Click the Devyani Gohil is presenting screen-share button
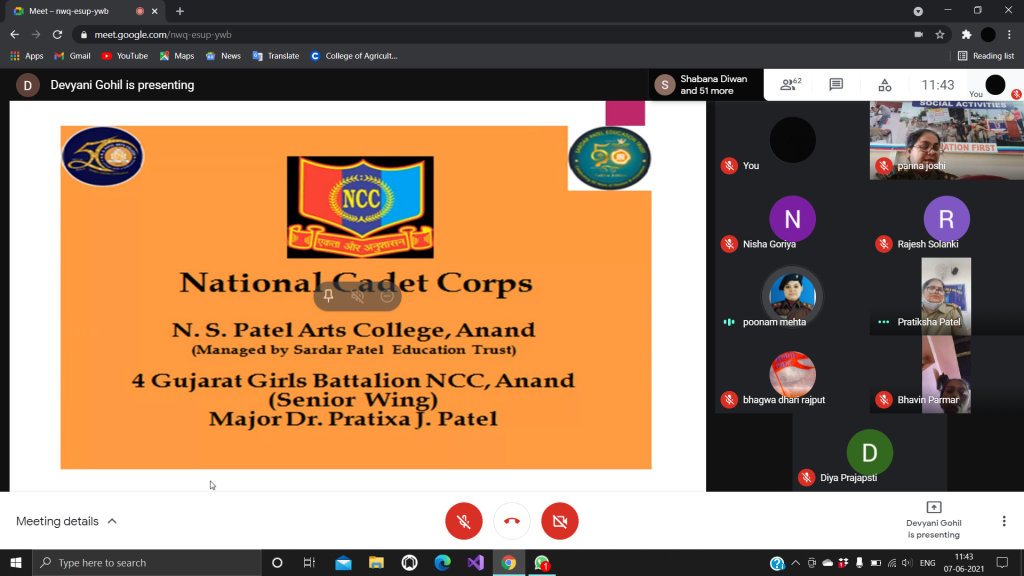 pyautogui.click(x=934, y=520)
